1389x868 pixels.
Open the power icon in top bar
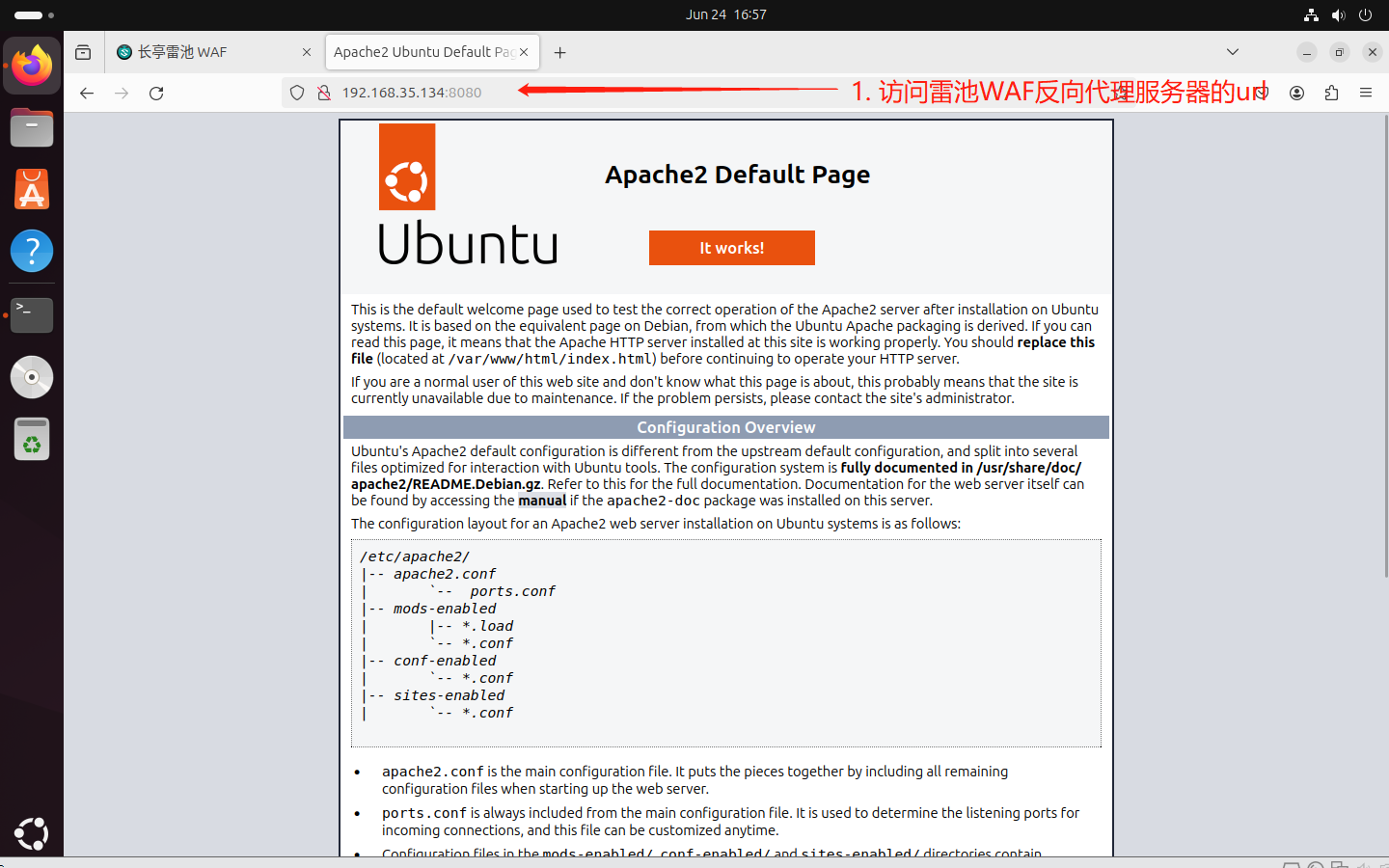pos(1365,14)
